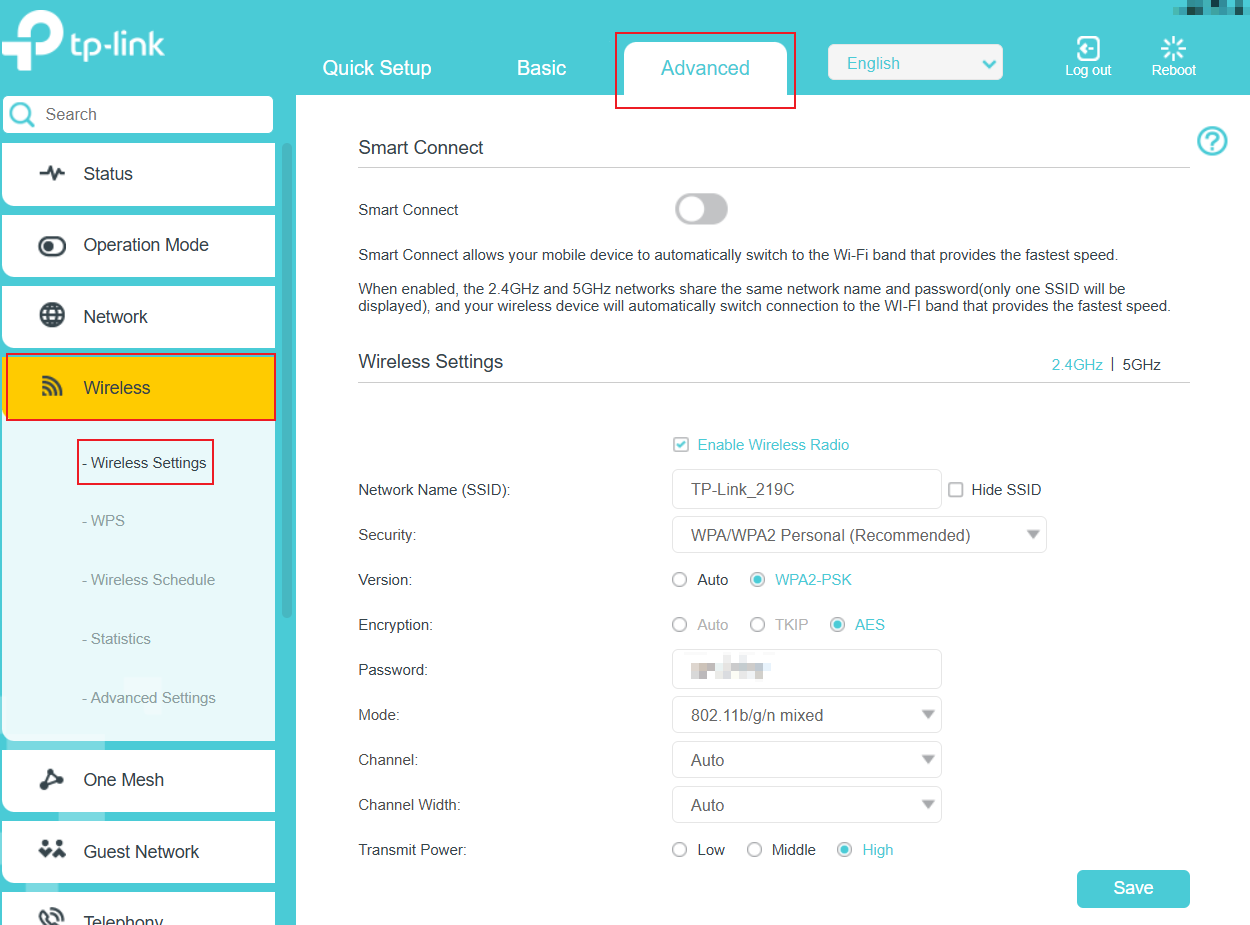Select the Status panel icon
This screenshot has width=1250, height=925.
(52, 173)
